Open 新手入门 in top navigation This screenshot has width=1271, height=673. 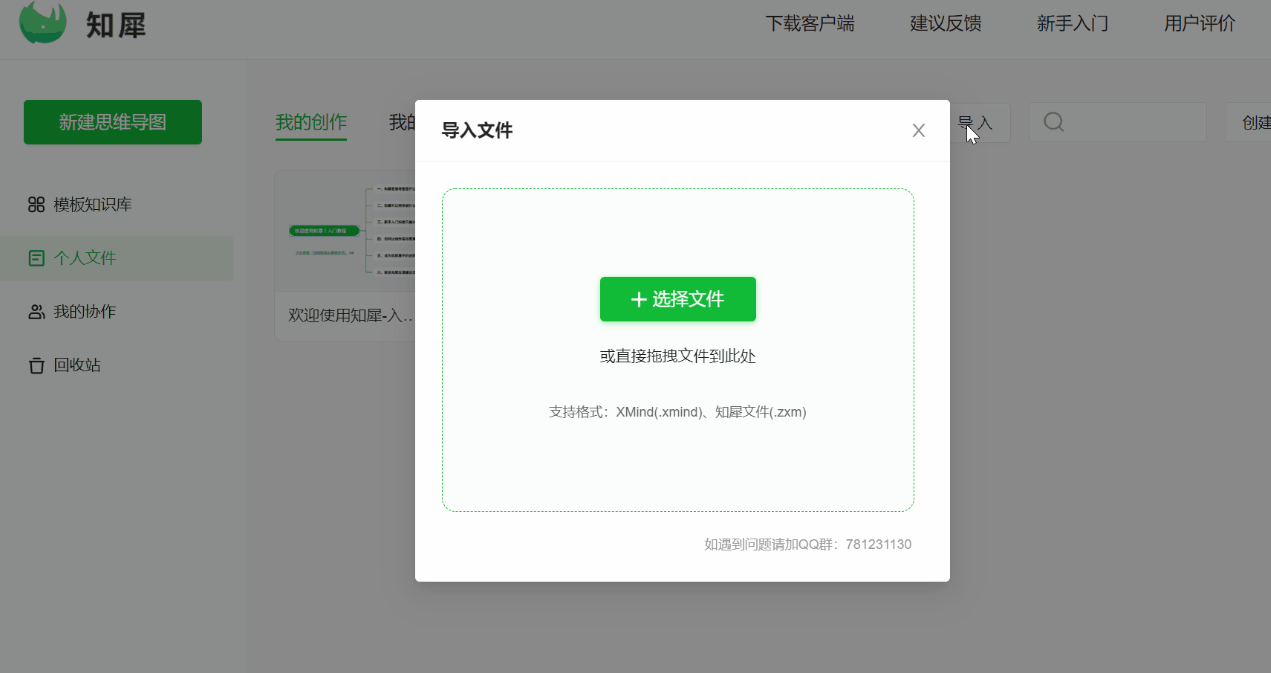pos(1073,24)
